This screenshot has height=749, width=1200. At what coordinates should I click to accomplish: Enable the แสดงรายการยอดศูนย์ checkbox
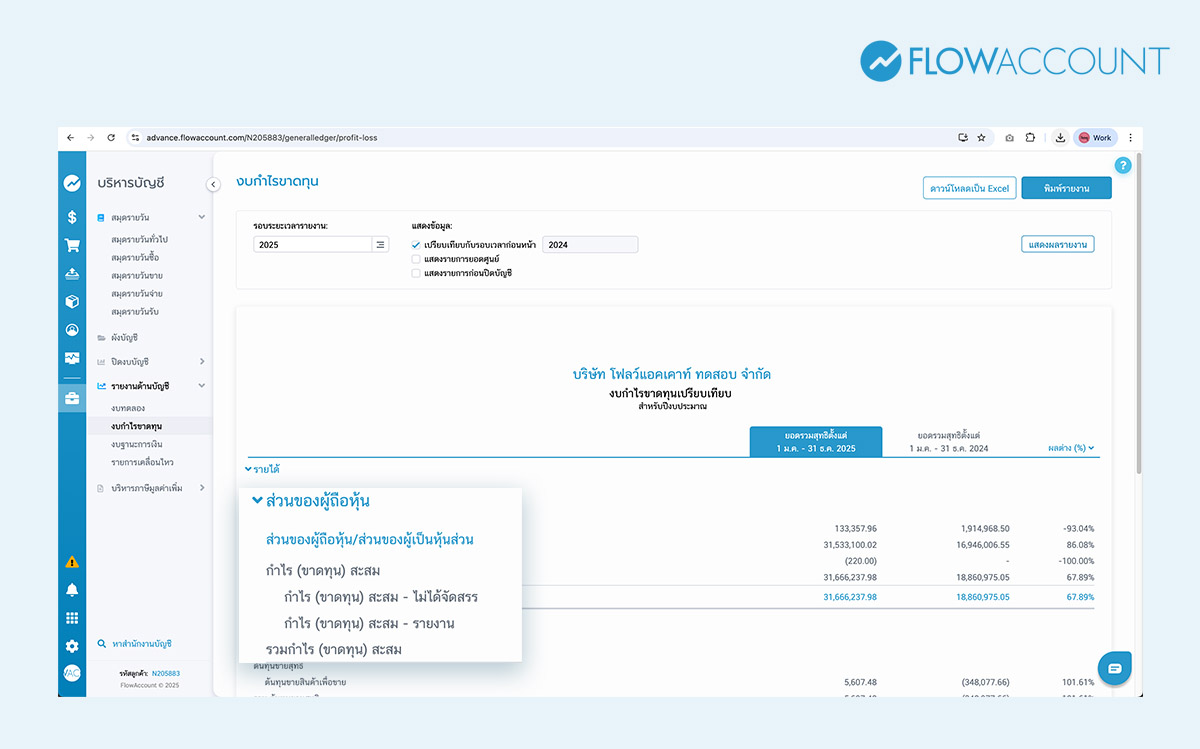416,259
